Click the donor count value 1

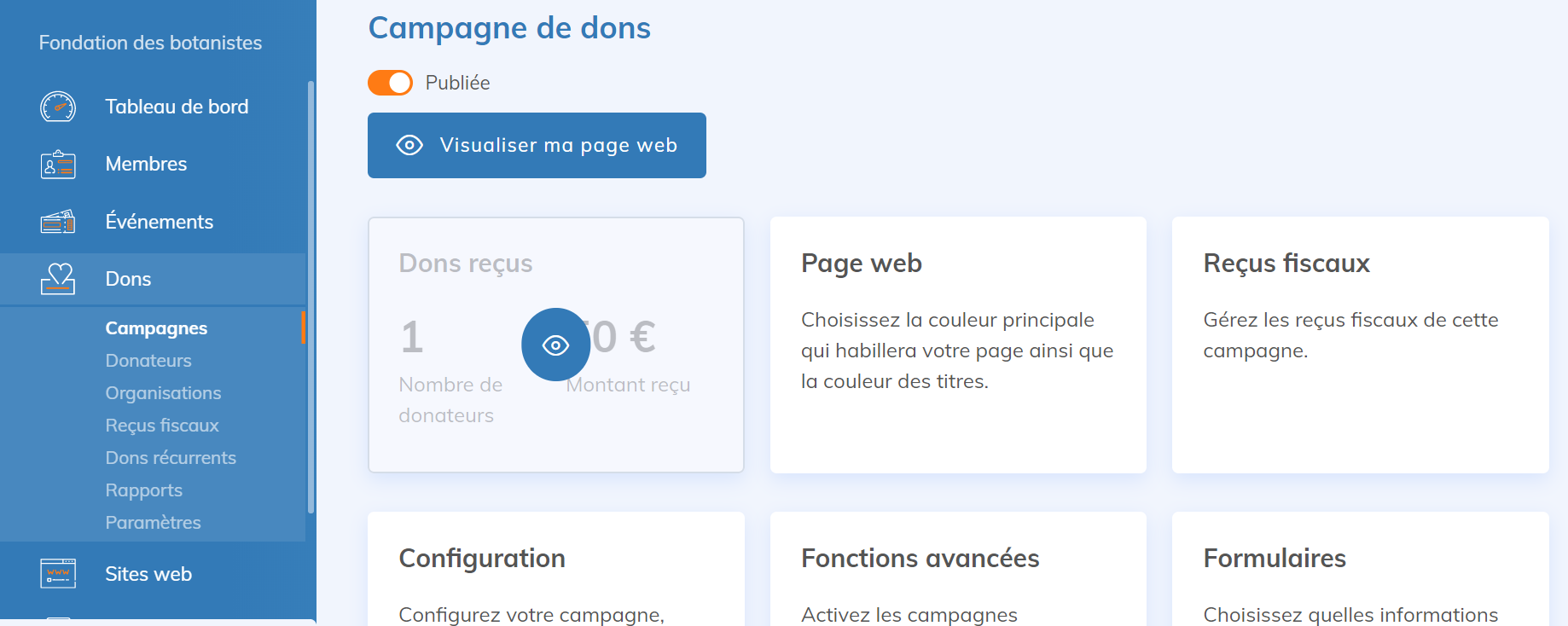point(412,337)
